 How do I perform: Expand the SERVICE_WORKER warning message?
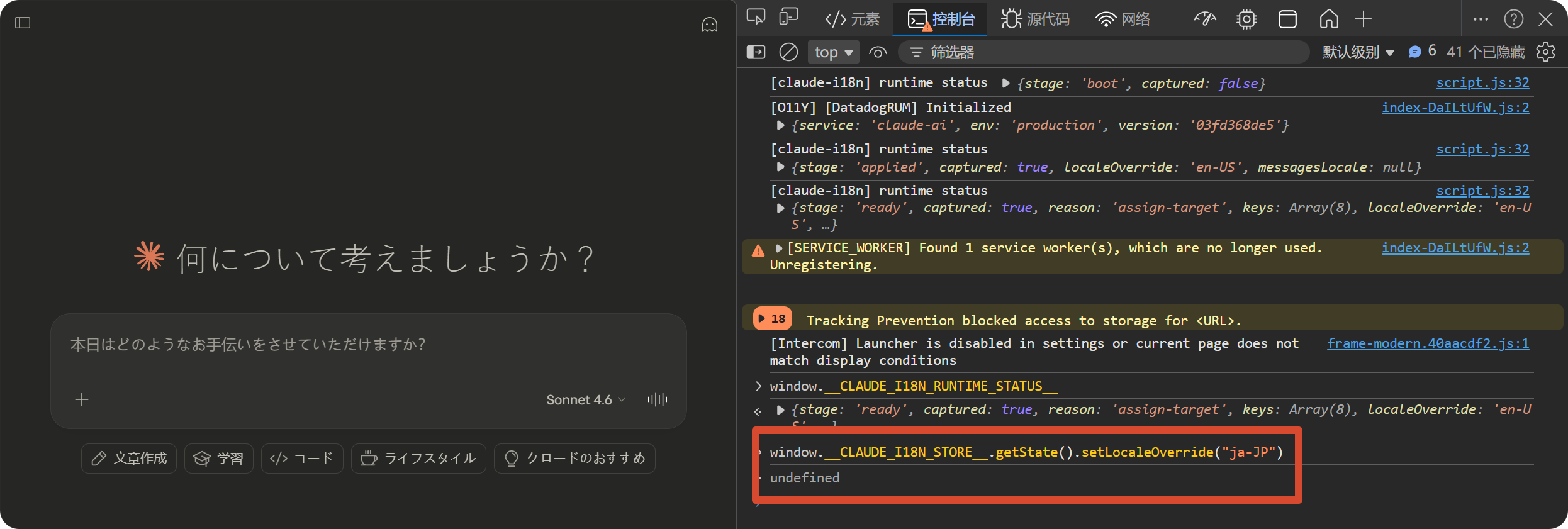[x=779, y=248]
